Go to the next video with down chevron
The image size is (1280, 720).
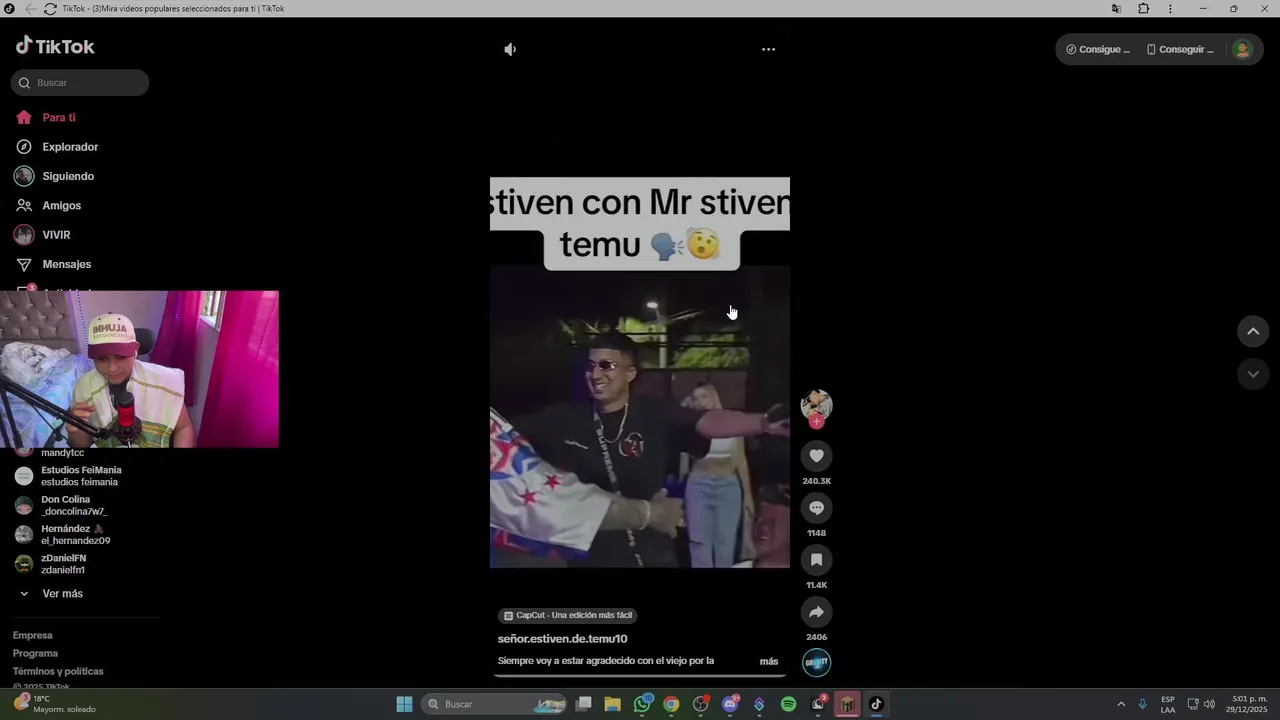pos(1253,374)
